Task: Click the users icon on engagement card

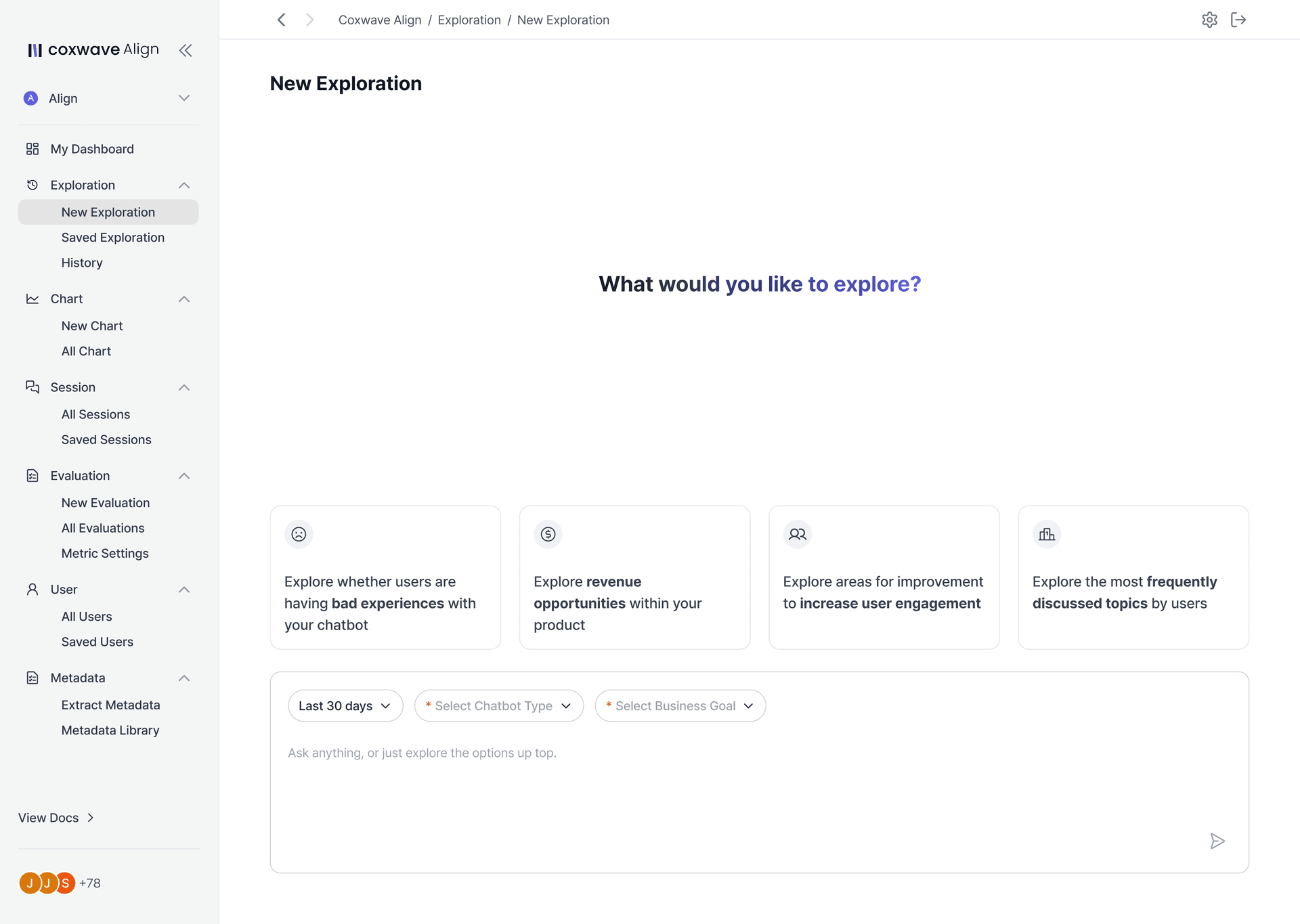Action: pyautogui.click(x=797, y=534)
